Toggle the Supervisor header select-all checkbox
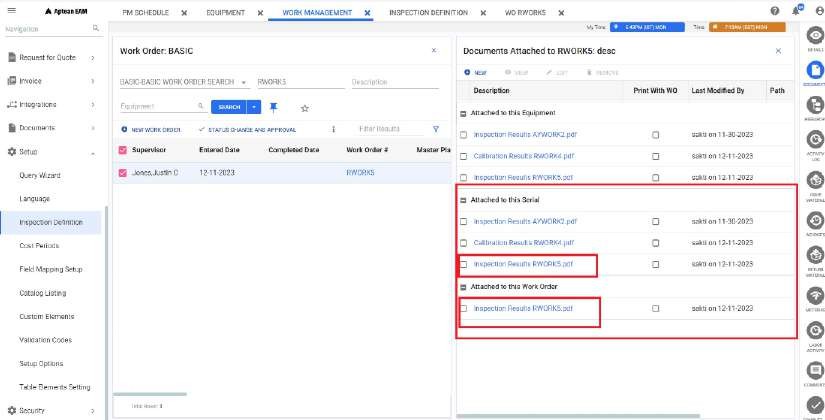This screenshot has height=420, width=825. point(123,150)
